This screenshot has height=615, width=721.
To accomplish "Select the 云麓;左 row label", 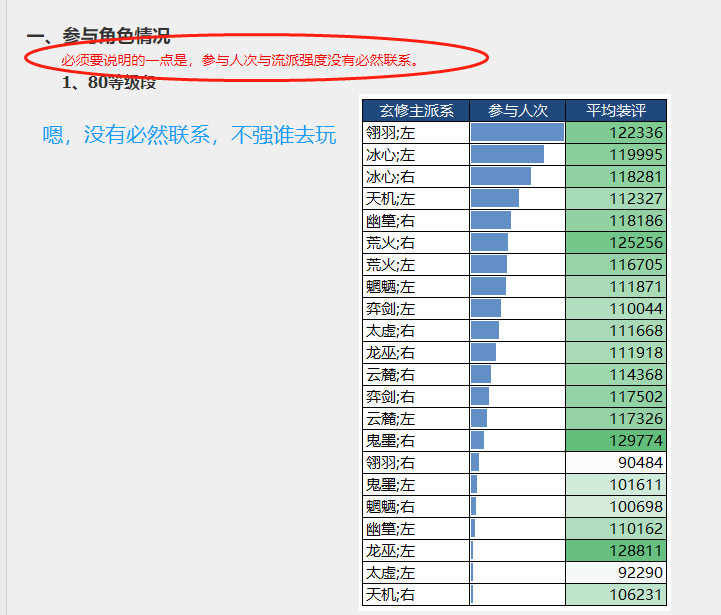I will [390, 419].
